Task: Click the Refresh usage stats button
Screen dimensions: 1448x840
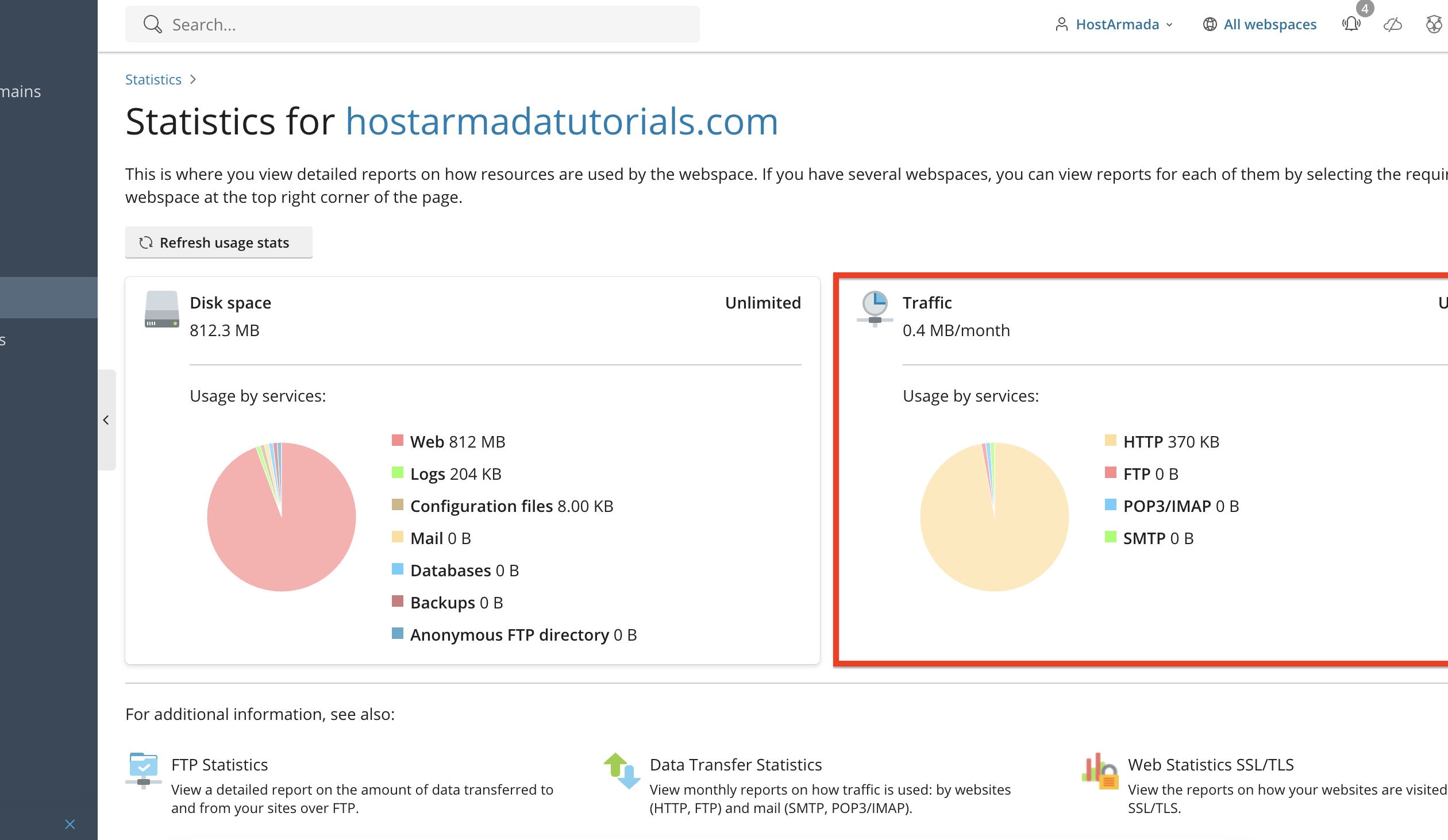Action: [219, 242]
